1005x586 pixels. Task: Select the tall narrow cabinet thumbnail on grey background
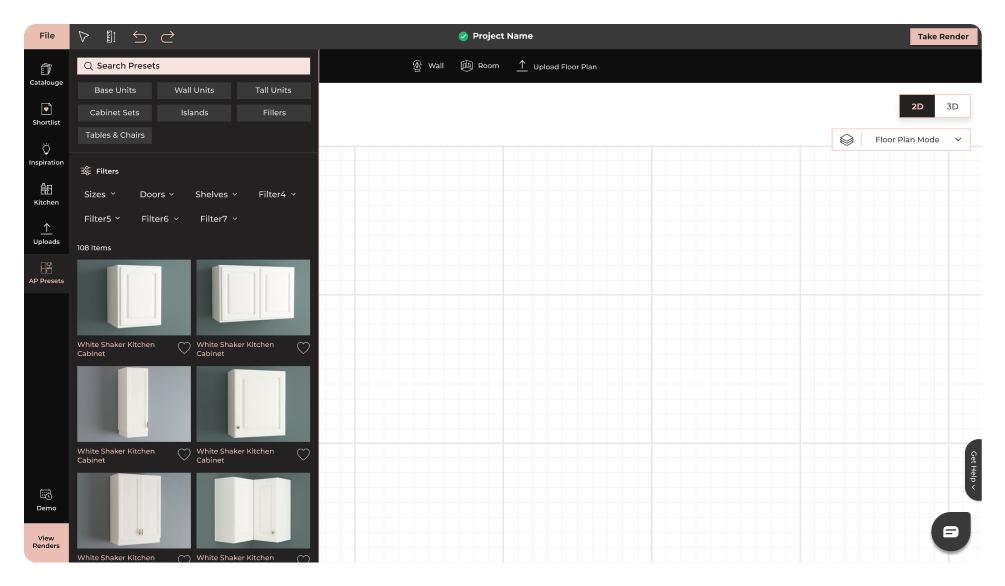click(134, 404)
